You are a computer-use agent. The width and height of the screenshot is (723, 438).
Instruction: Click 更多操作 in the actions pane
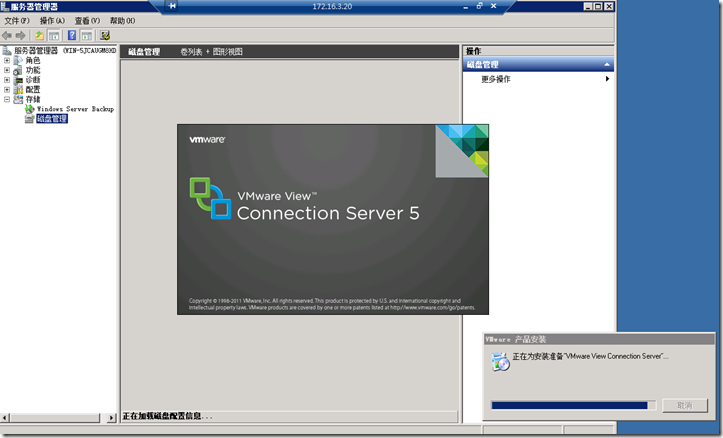pyautogui.click(x=496, y=79)
